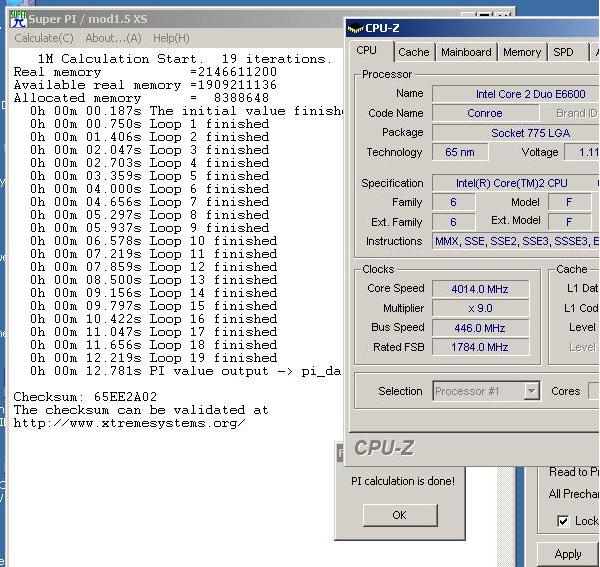Switch to the Memory tab in CPU-Z
600x567 pixels.
tap(522, 52)
